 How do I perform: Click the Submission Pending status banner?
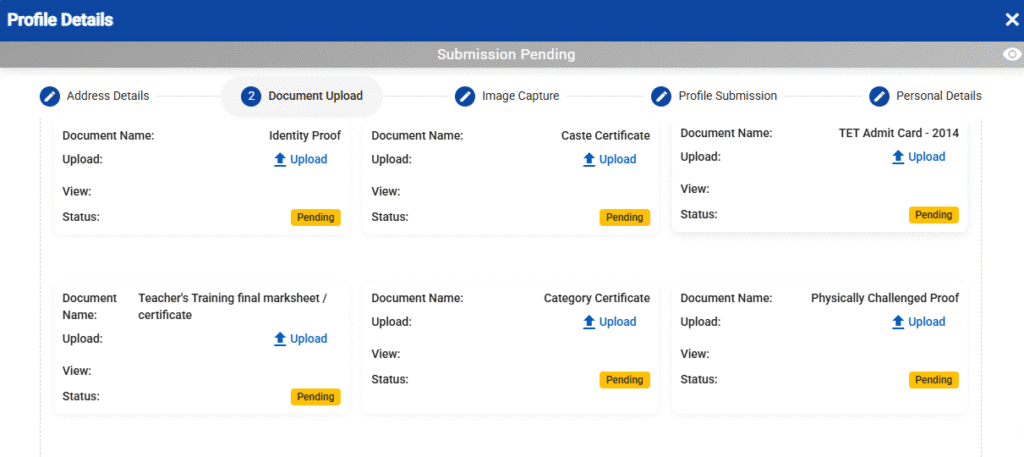pyautogui.click(x=506, y=55)
